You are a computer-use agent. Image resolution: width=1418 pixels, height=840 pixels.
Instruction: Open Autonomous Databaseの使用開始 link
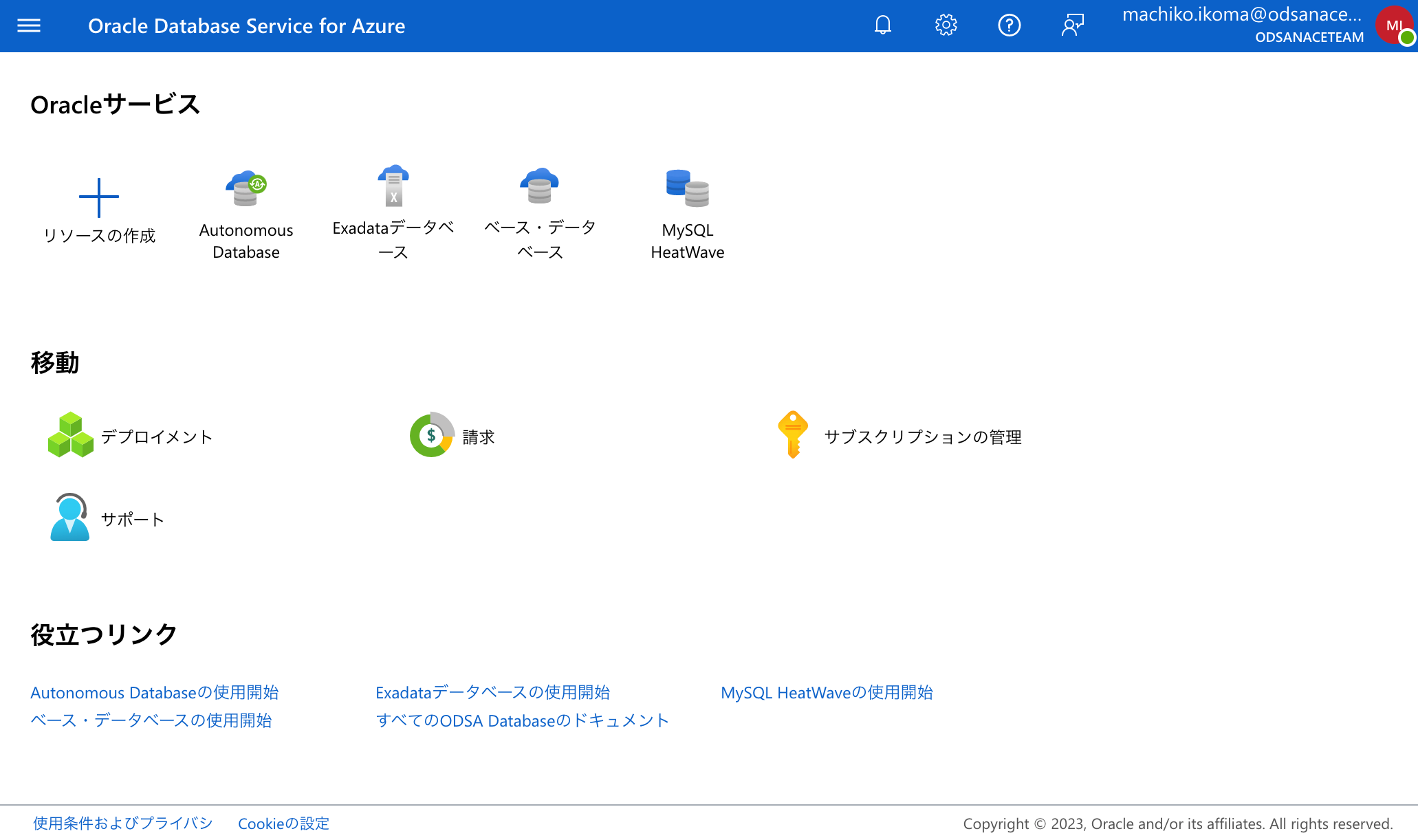tap(155, 692)
